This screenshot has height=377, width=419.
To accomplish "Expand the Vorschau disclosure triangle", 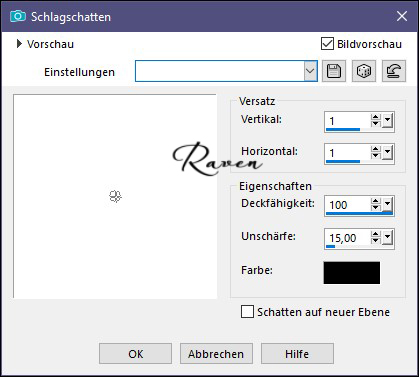I will click(x=19, y=44).
